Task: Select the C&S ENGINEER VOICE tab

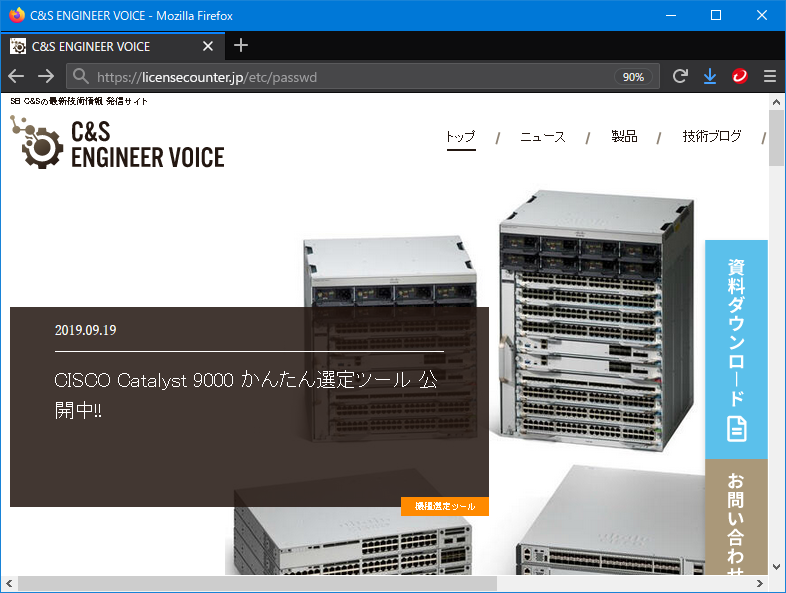Action: (113, 47)
